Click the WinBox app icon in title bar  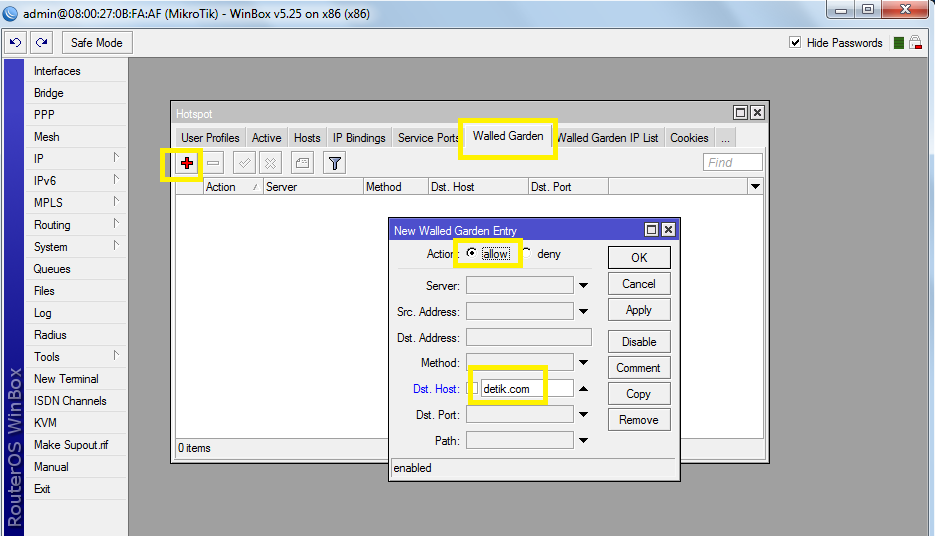pyautogui.click(x=10, y=13)
